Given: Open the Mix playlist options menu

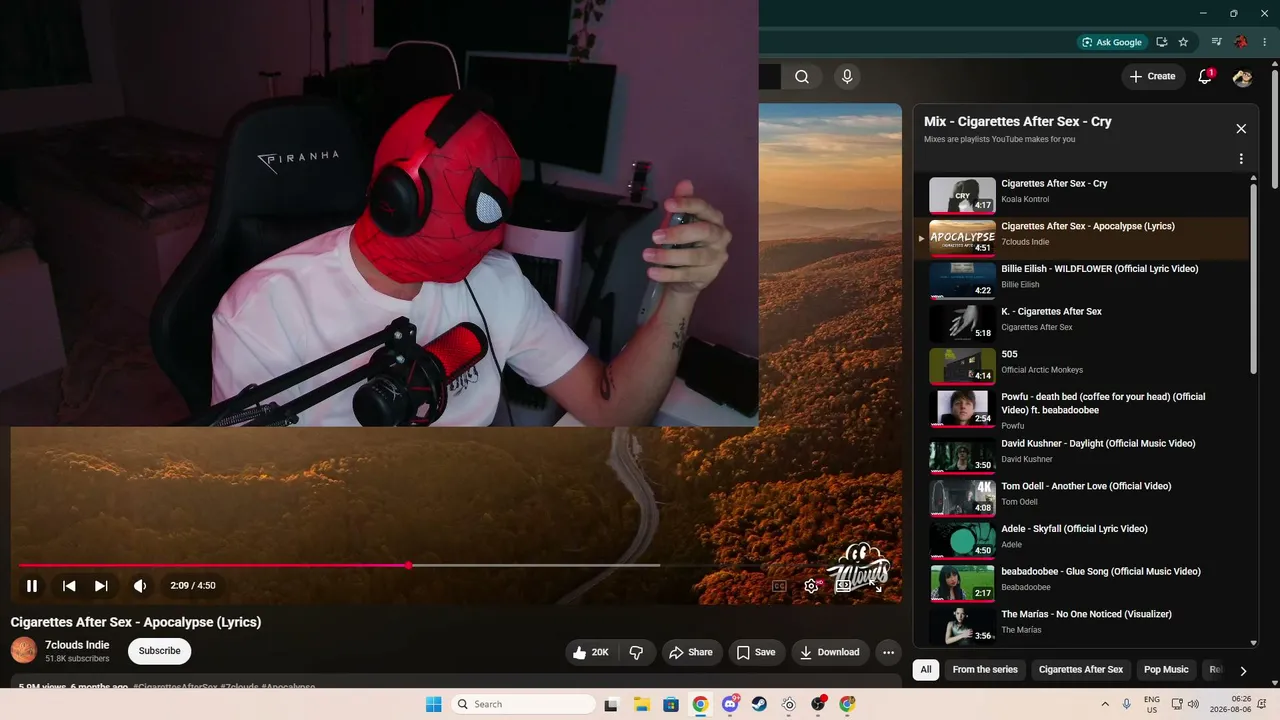Looking at the screenshot, I should 1241,159.
